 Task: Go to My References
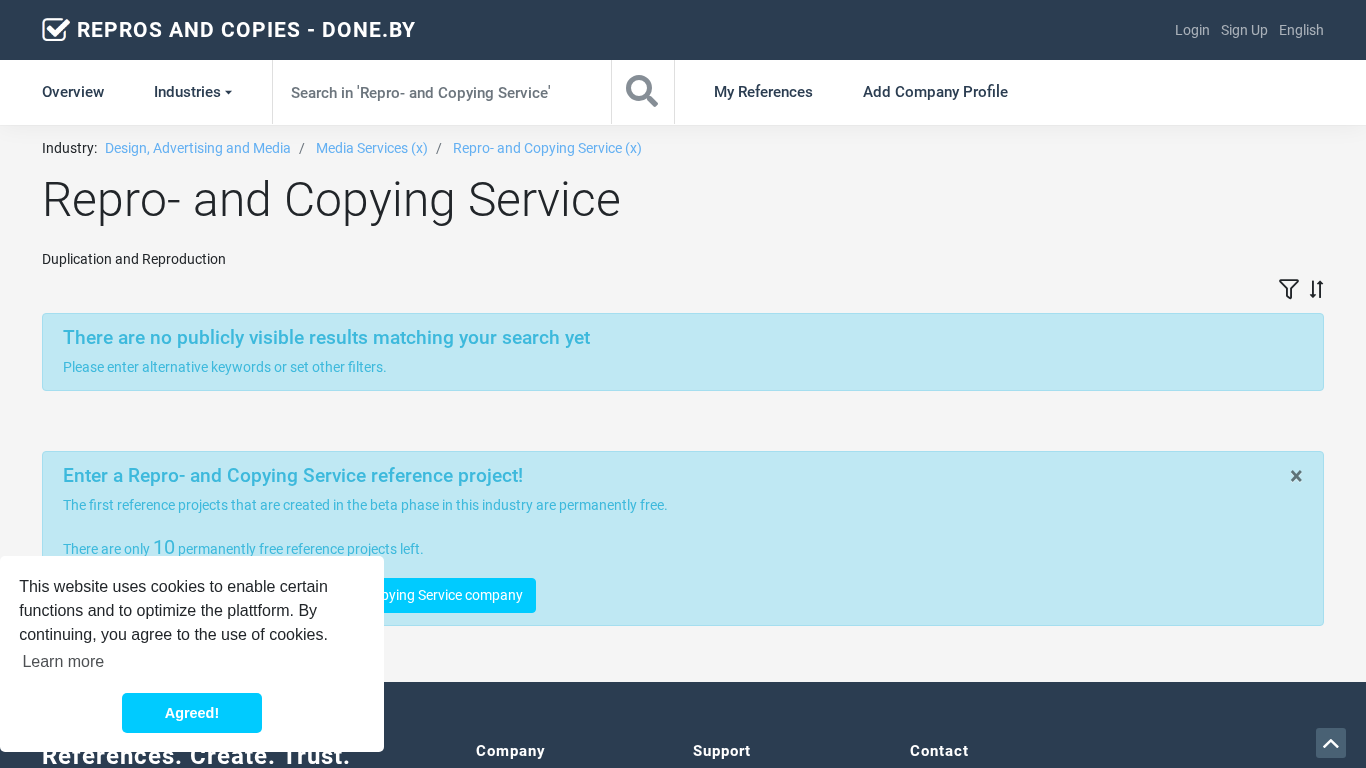click(763, 92)
